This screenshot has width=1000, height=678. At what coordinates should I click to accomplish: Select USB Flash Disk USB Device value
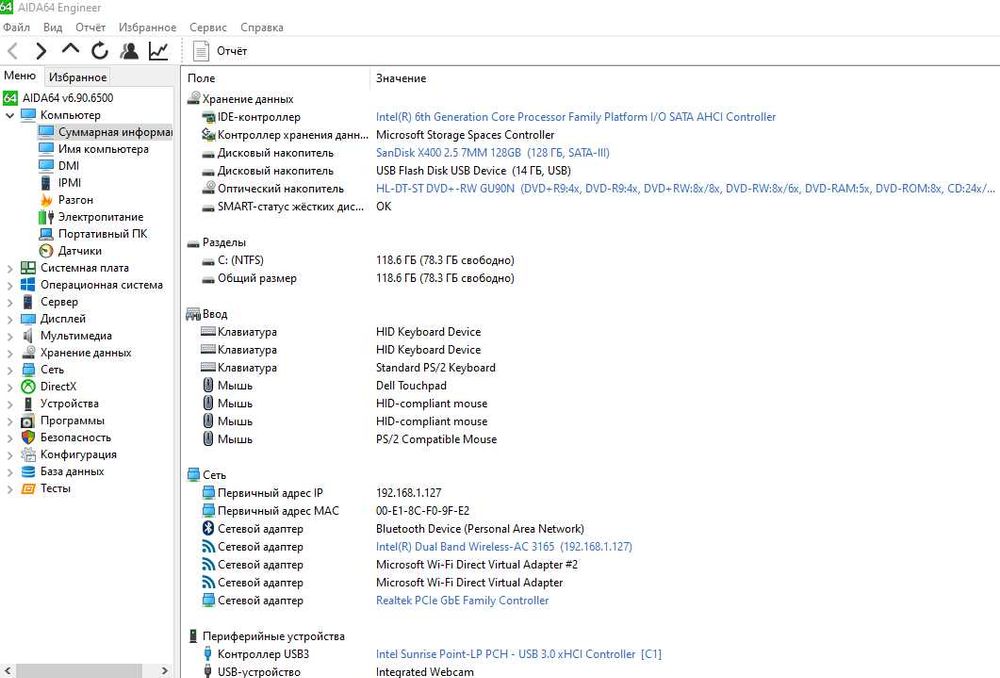click(473, 170)
